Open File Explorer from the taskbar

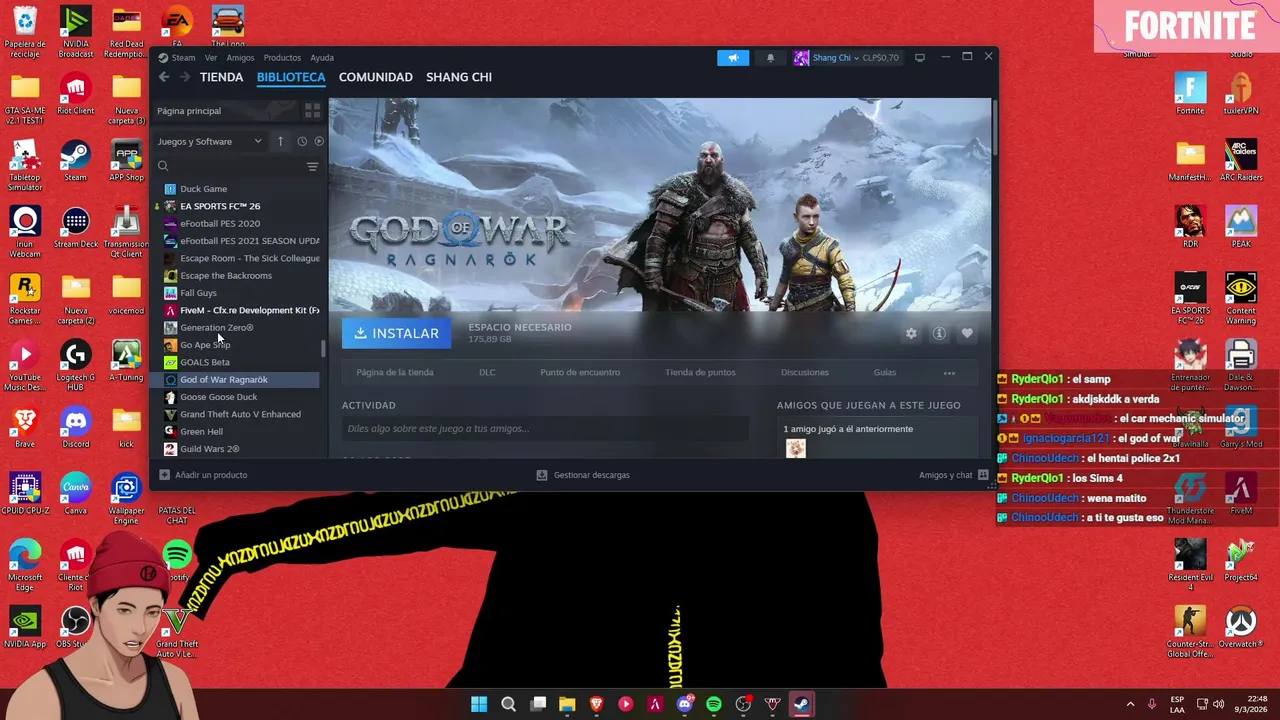(x=567, y=704)
